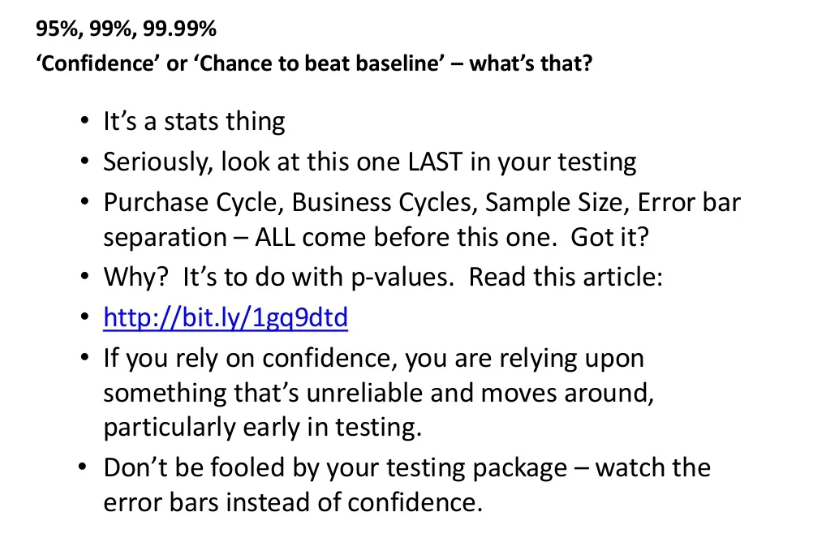Open the bit.ly/1gq9dtd hyperlink
This screenshot has height=548, width=820.
[225, 317]
